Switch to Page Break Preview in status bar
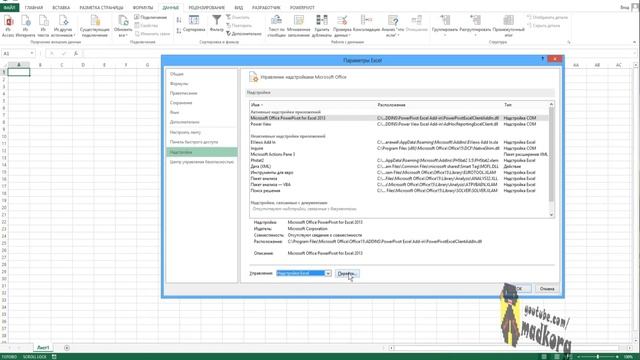 tap(569, 357)
